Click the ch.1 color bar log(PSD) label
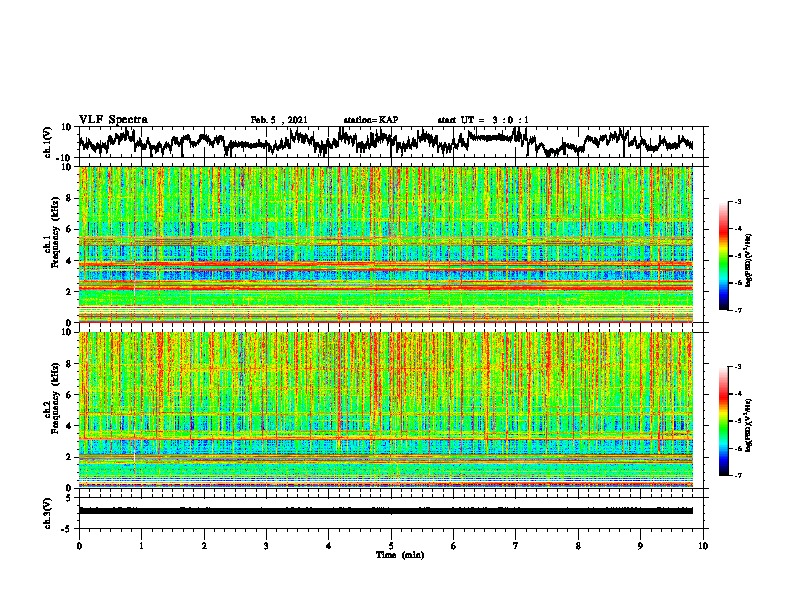The height and width of the screenshot is (612, 792). pyautogui.click(x=749, y=261)
